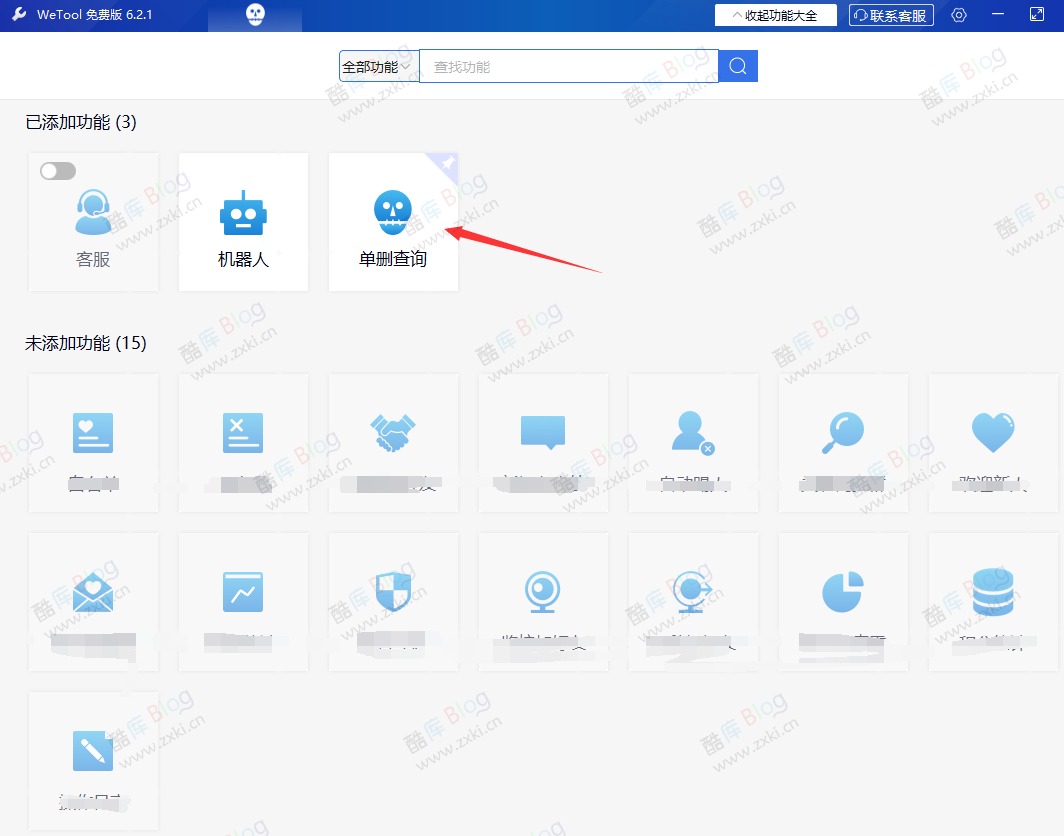Click the envelope-with-heart feature icon
1064x836 pixels.
click(x=93, y=591)
